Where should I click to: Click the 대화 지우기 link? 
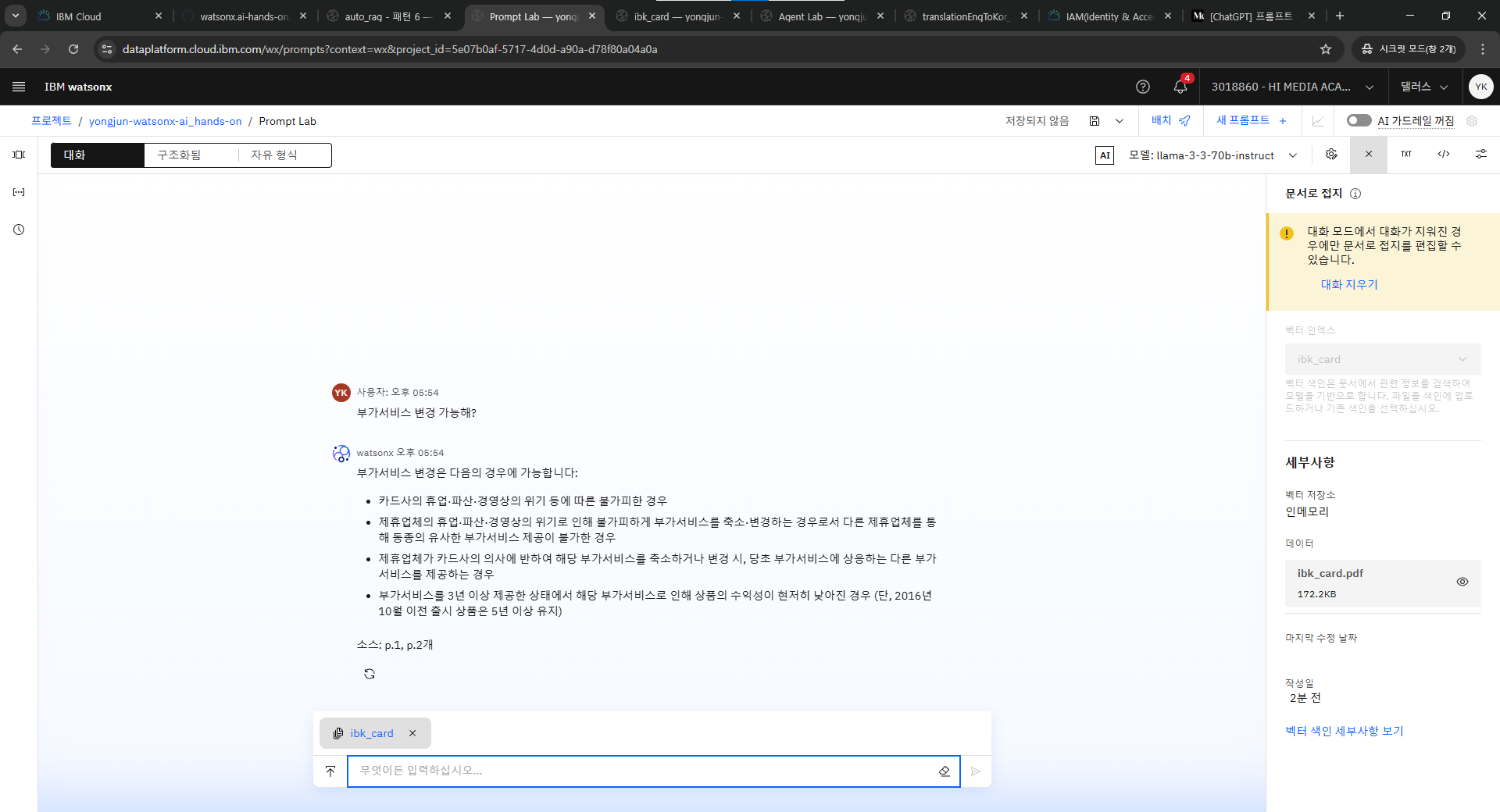pyautogui.click(x=1349, y=284)
